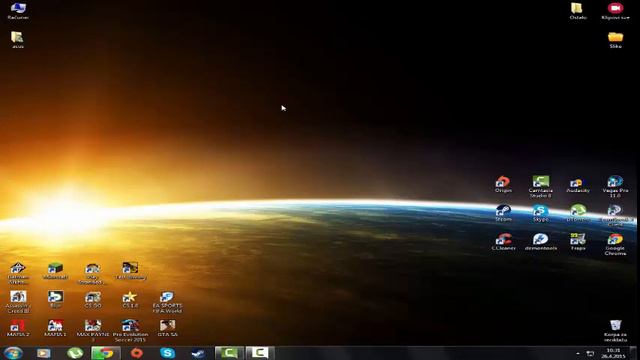
Task: Launch Origin from the desktop
Action: tap(503, 184)
